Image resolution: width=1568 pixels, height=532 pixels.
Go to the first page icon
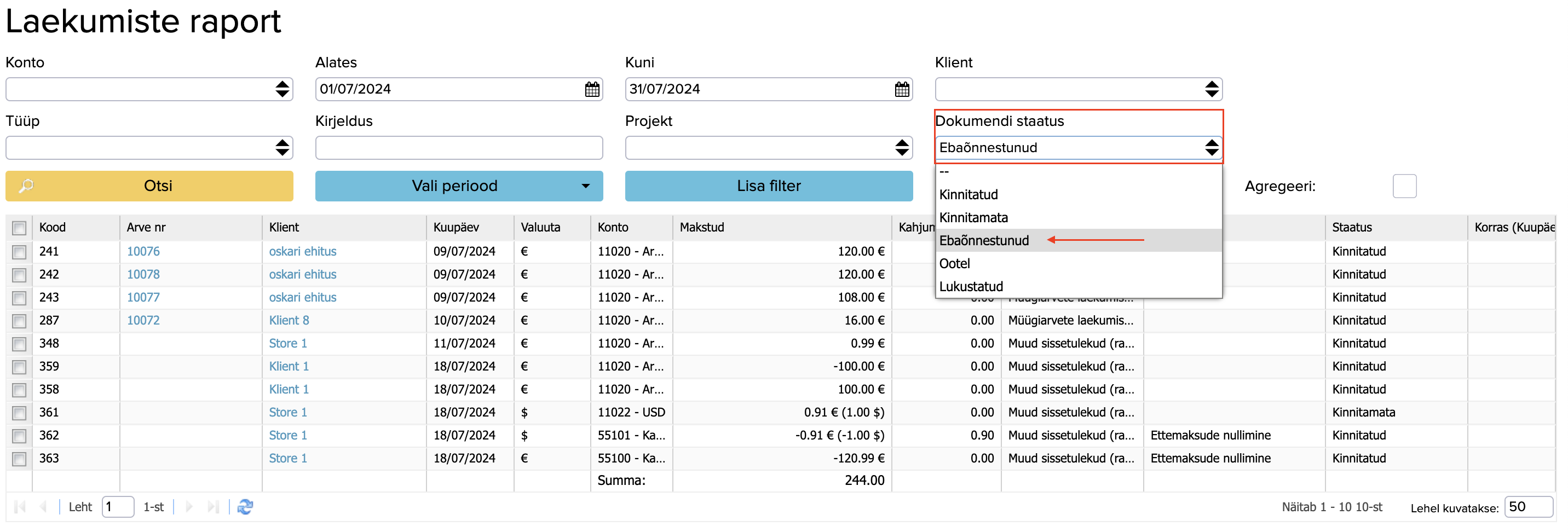tap(20, 506)
